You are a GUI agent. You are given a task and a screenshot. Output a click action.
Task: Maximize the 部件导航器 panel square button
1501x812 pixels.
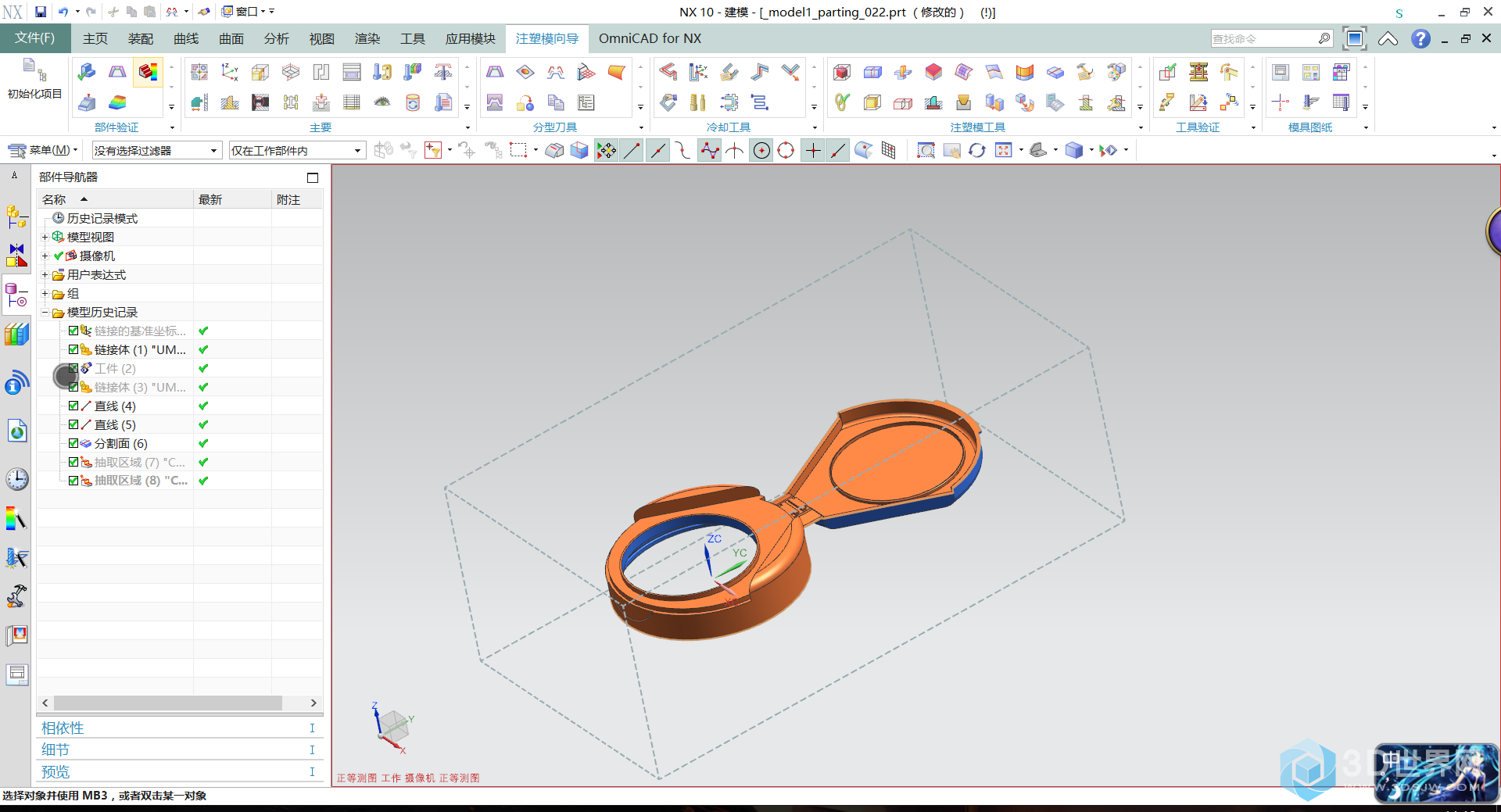tap(313, 177)
